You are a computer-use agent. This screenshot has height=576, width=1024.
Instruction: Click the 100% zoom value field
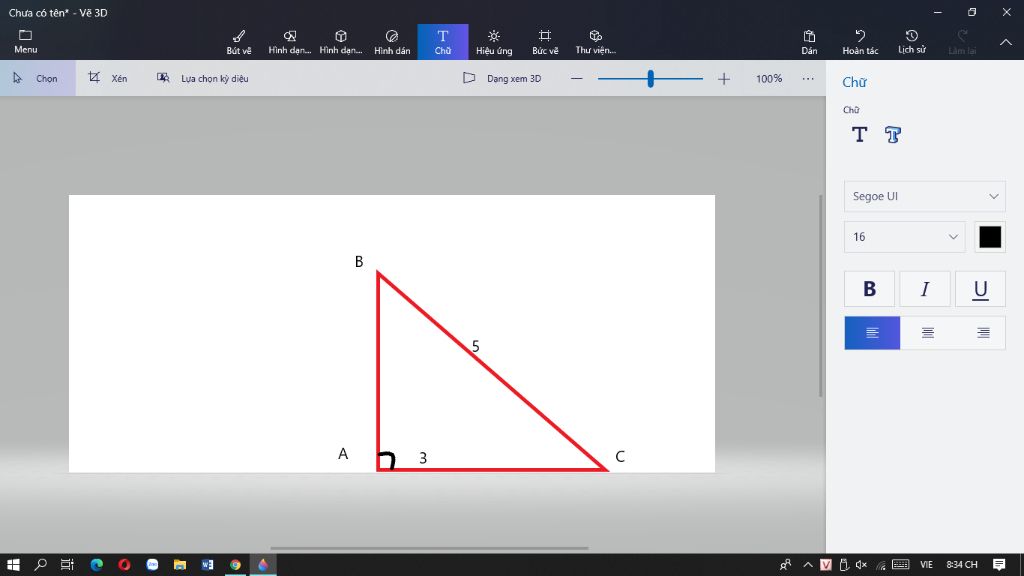(769, 78)
